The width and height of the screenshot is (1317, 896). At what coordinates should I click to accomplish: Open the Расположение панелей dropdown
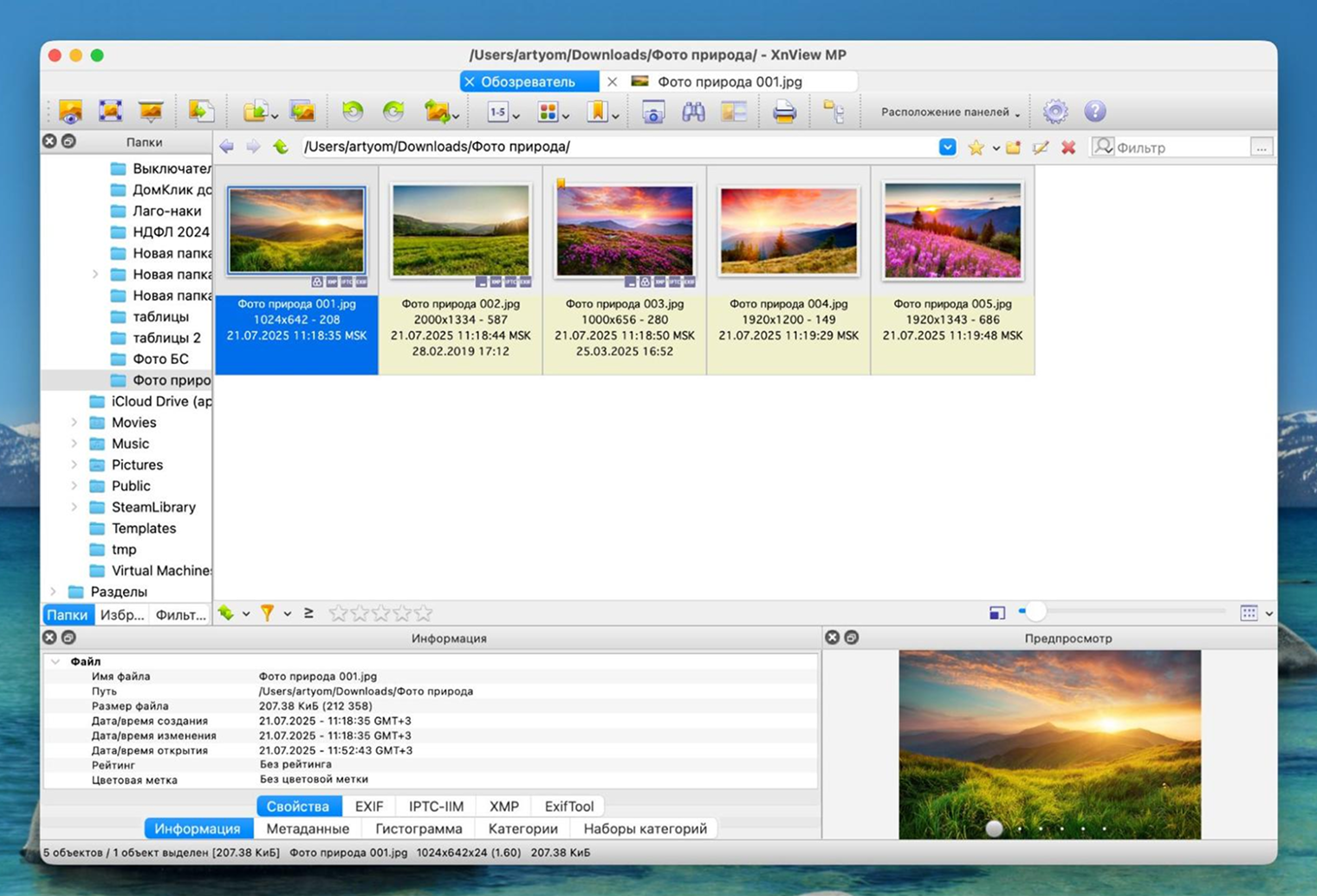(x=950, y=112)
